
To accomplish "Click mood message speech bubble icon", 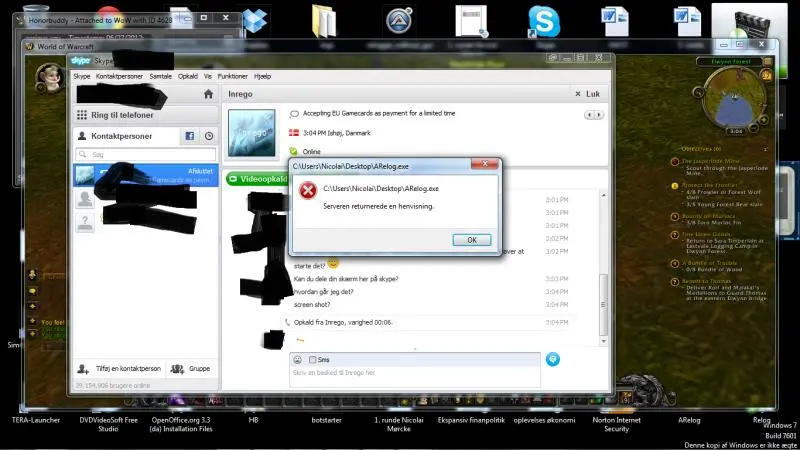I will pyautogui.click(x=294, y=114).
